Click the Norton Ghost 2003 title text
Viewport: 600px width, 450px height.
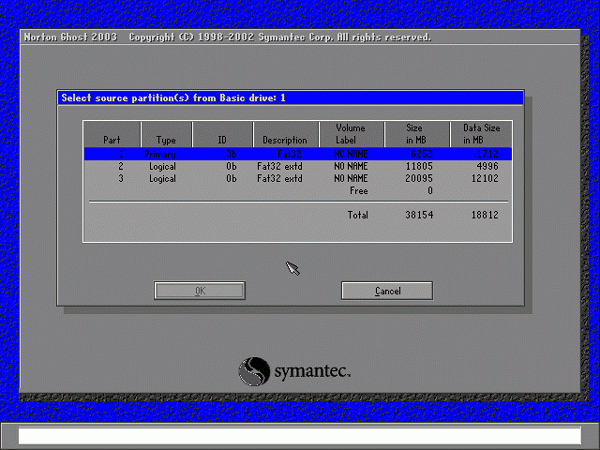70,37
